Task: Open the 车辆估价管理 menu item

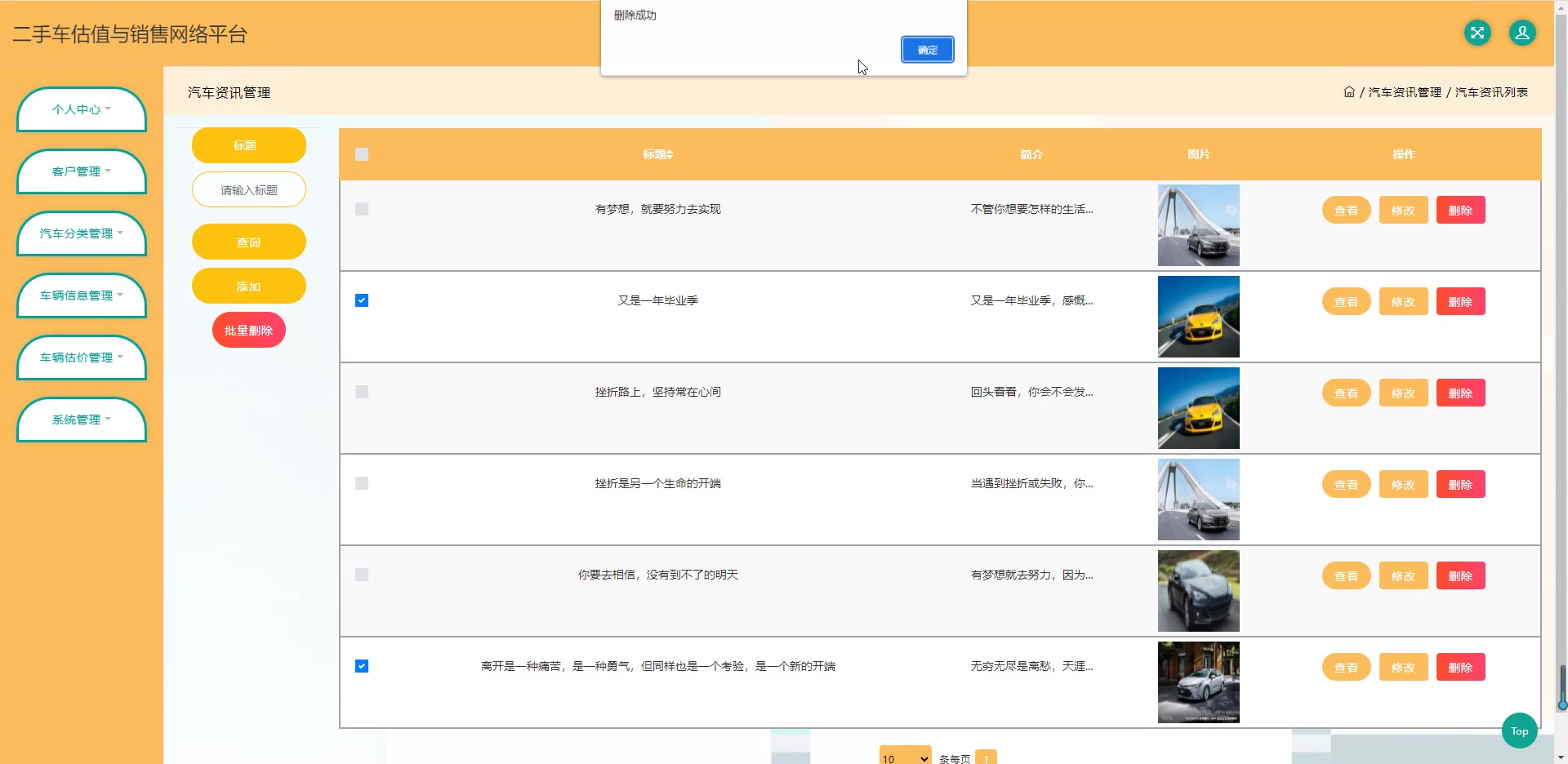Action: click(x=82, y=358)
